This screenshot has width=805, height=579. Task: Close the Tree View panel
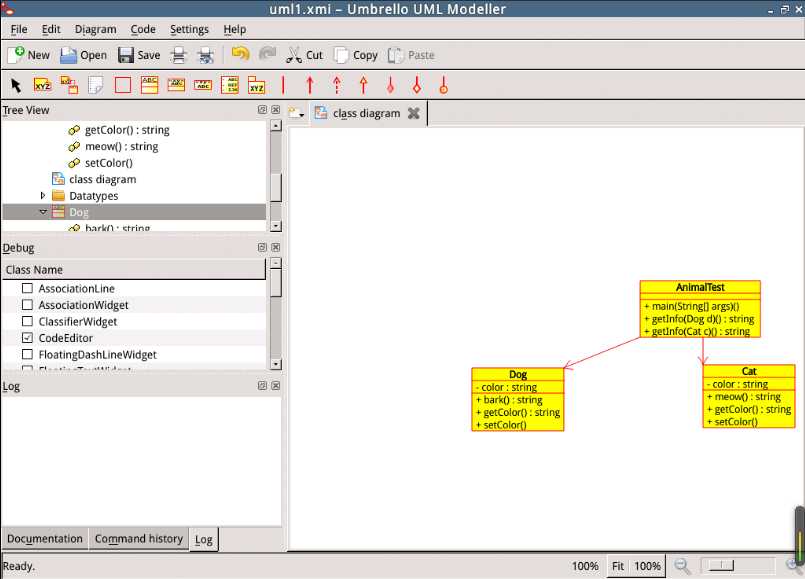point(276,109)
